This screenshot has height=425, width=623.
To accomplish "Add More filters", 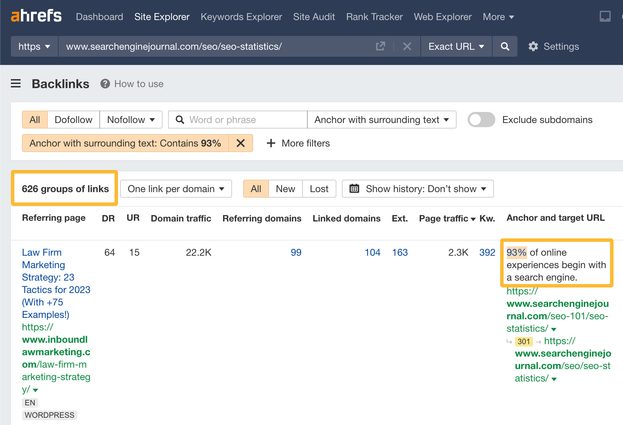I will (x=298, y=143).
